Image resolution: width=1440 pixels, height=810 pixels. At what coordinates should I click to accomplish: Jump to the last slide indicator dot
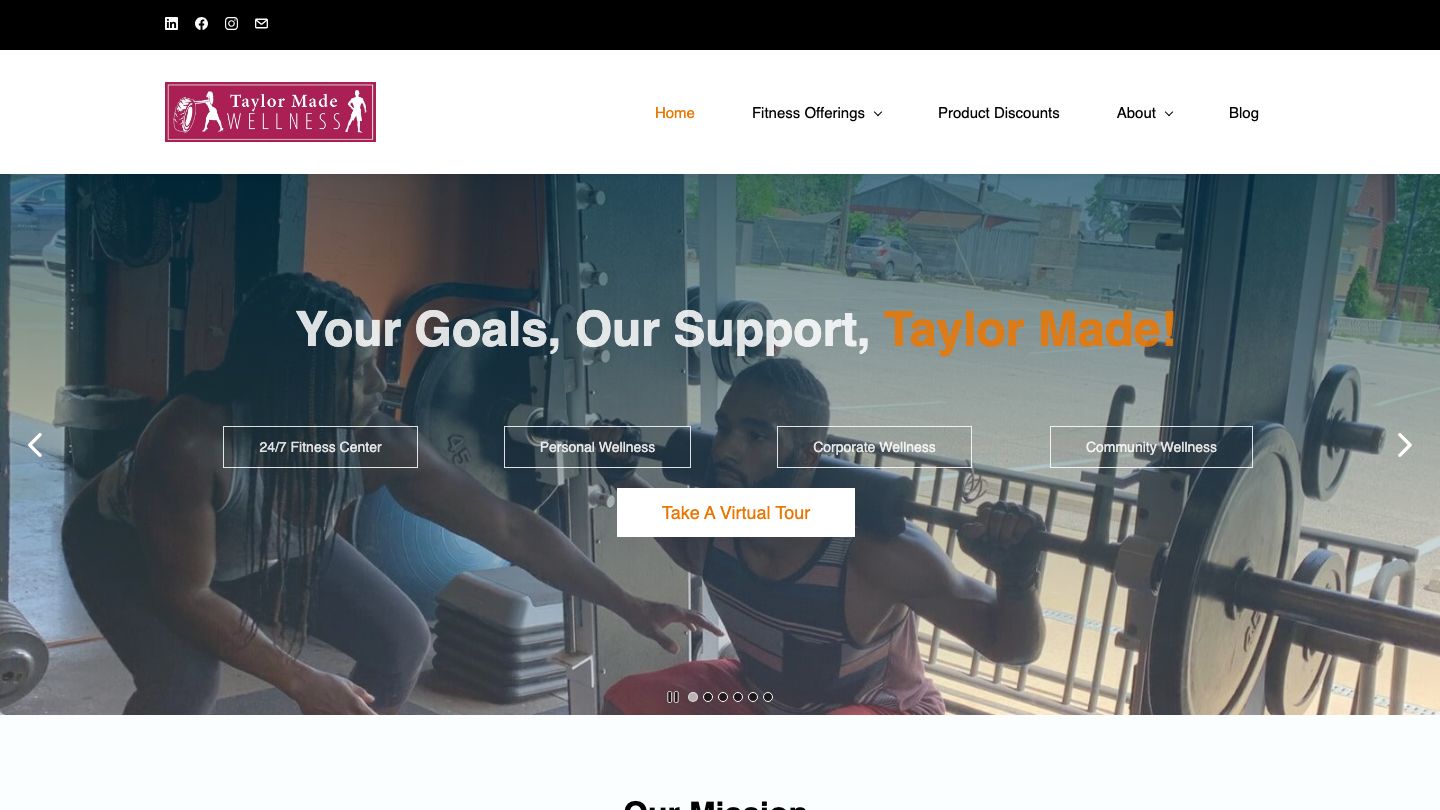point(768,697)
